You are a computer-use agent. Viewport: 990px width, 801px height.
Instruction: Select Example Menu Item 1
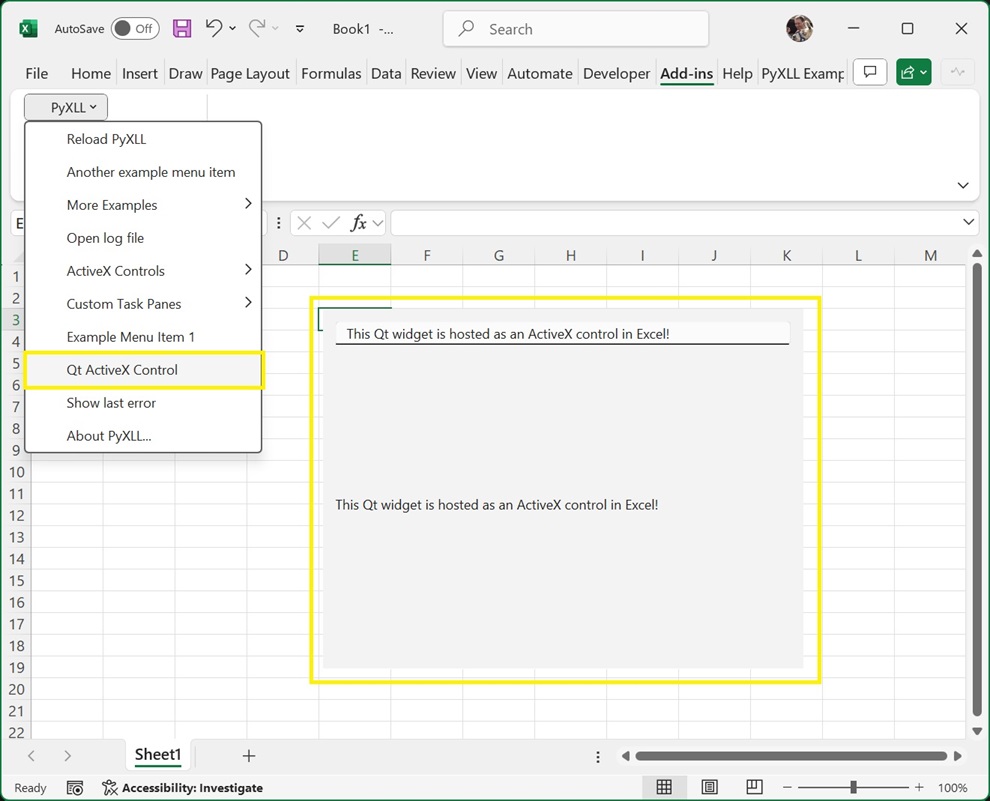coord(143,337)
